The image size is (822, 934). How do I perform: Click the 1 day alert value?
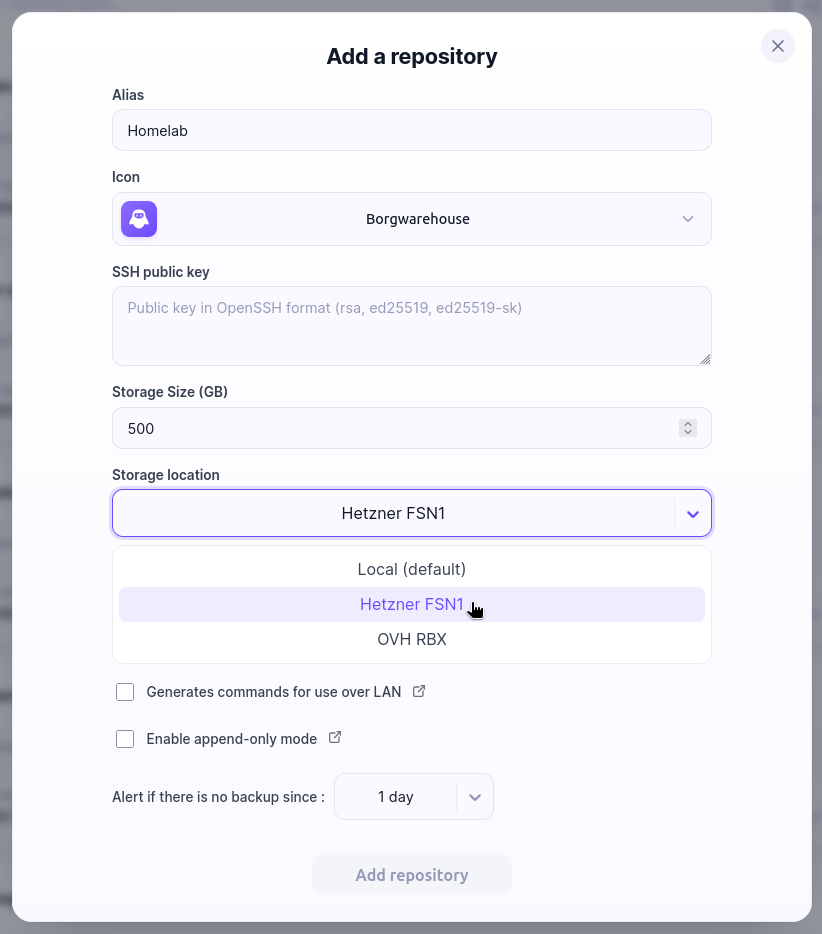pos(396,797)
